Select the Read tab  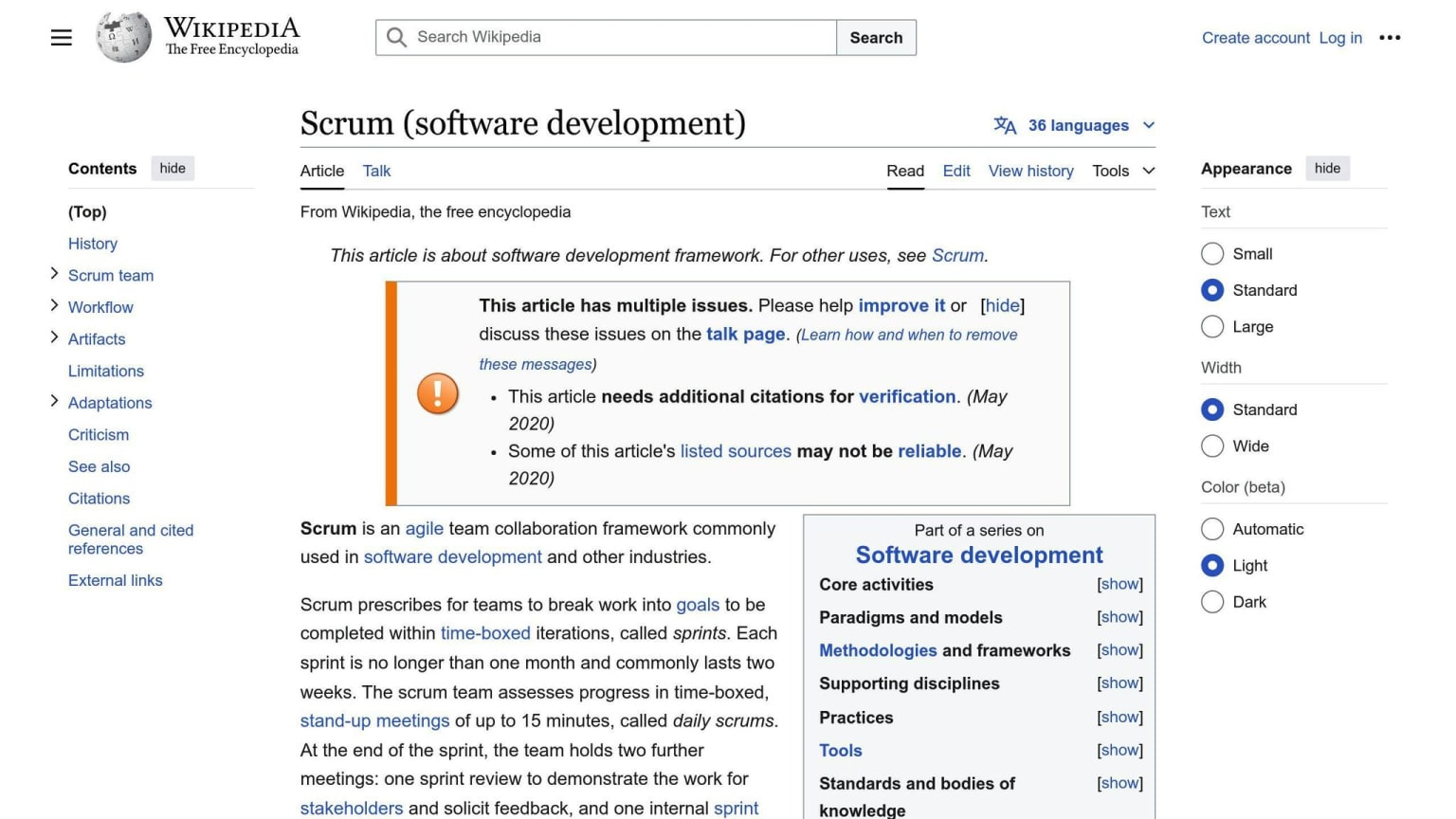tap(905, 171)
